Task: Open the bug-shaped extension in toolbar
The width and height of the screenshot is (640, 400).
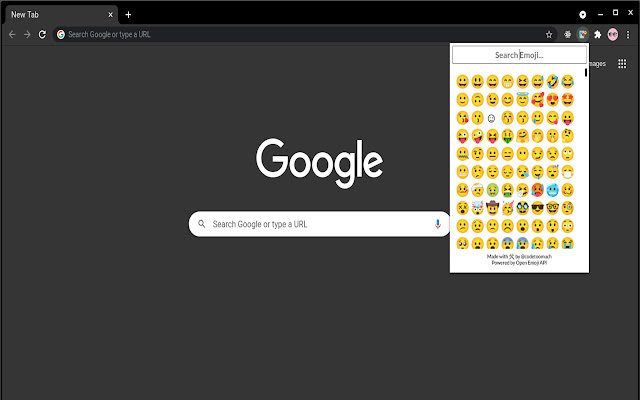Action: click(x=567, y=35)
